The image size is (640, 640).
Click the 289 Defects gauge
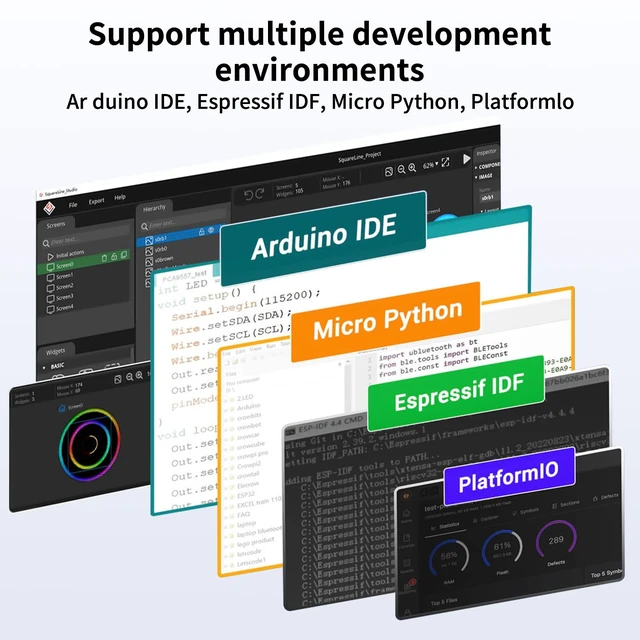[x=556, y=540]
